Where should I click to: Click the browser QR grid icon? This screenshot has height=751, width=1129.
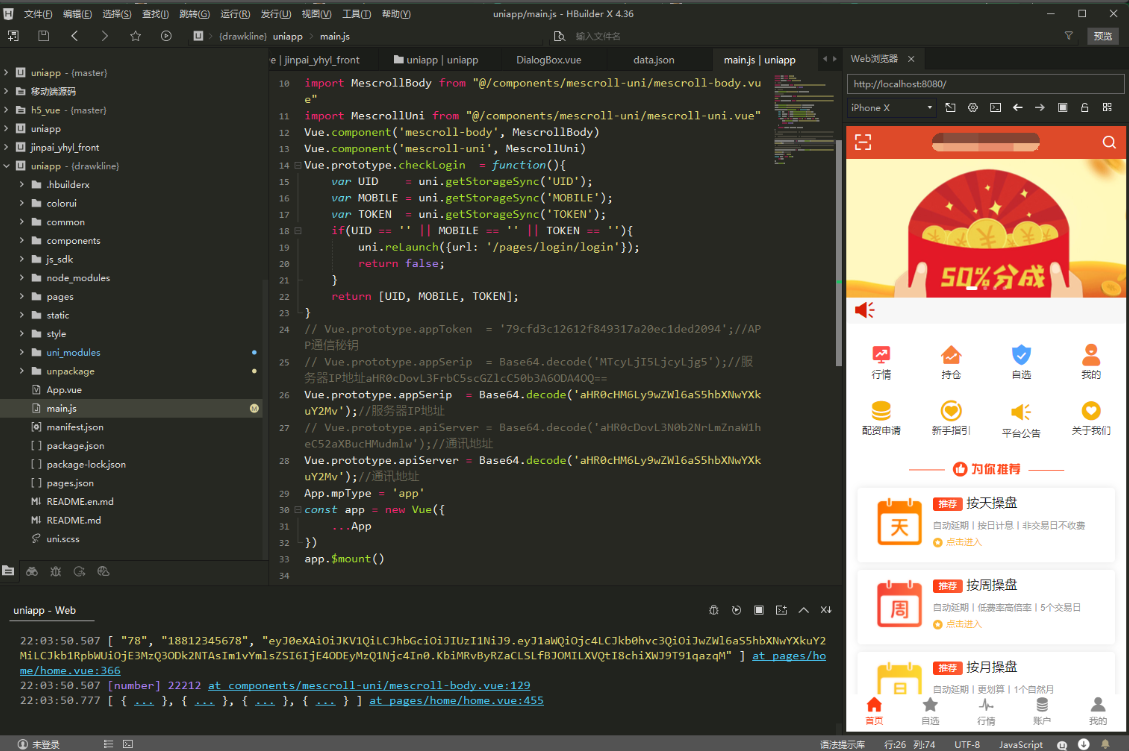point(1107,107)
